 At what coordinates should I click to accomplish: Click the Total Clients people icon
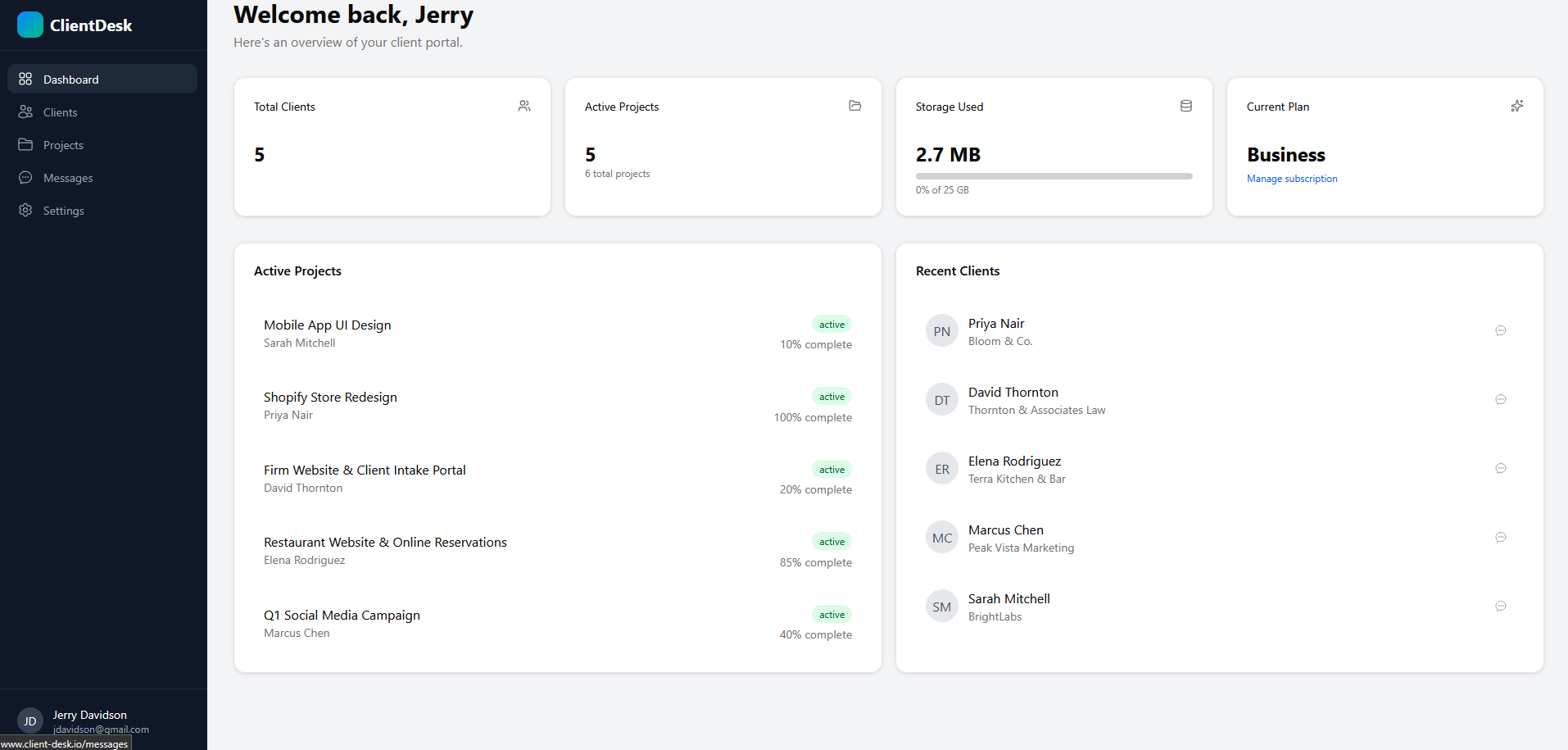524,106
